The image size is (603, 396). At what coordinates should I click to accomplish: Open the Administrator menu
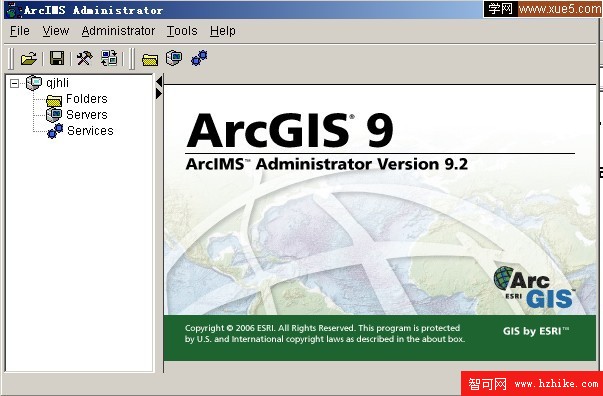pos(118,31)
